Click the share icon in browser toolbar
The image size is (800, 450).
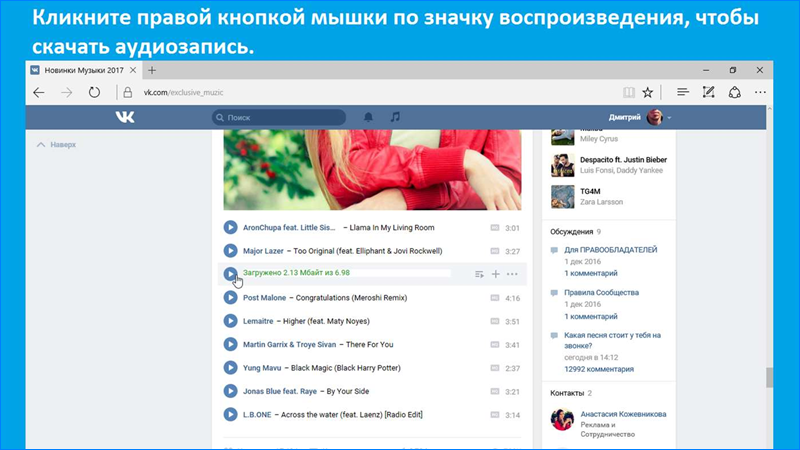click(x=735, y=92)
